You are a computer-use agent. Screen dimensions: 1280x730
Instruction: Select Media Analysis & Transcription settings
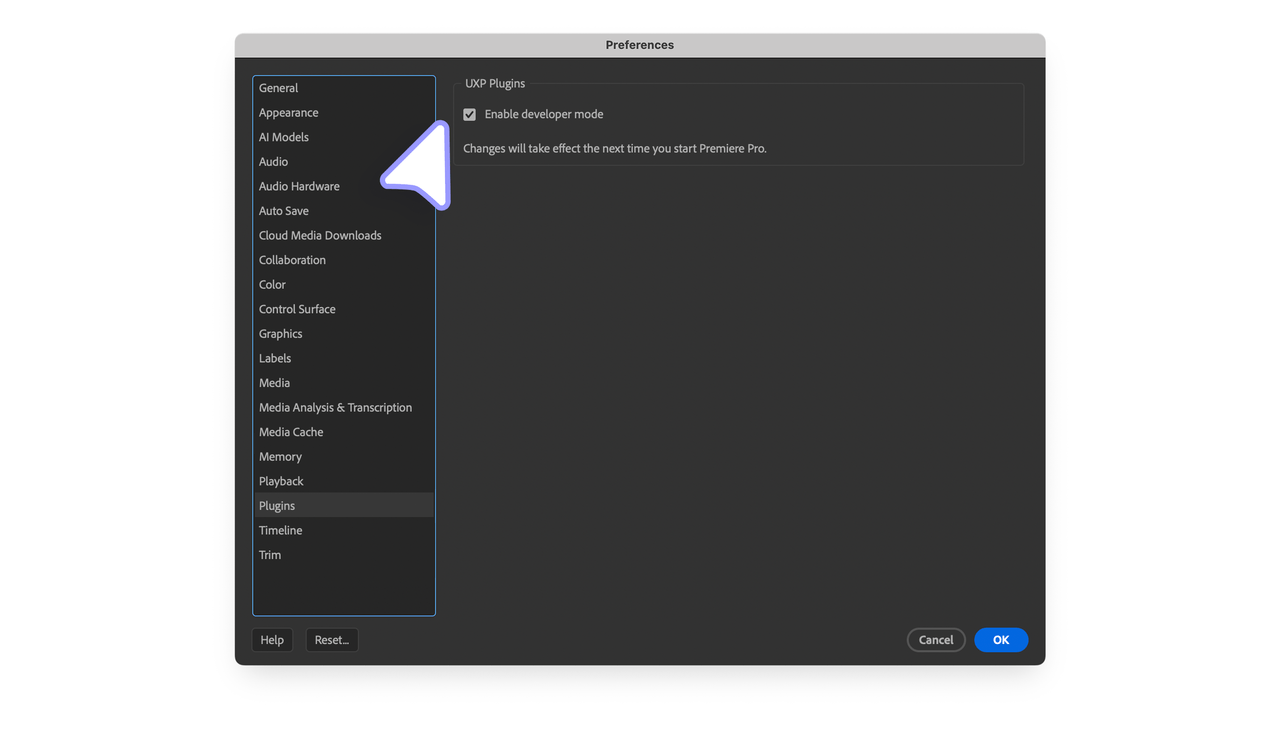click(335, 407)
